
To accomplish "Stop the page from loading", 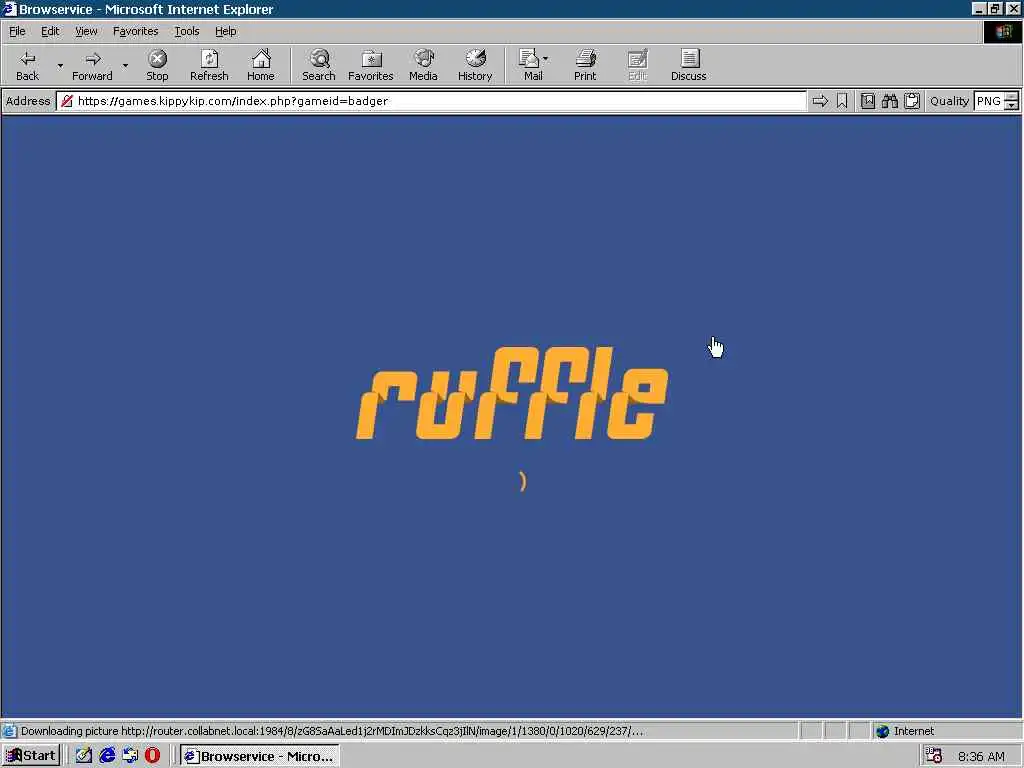I will [x=157, y=65].
